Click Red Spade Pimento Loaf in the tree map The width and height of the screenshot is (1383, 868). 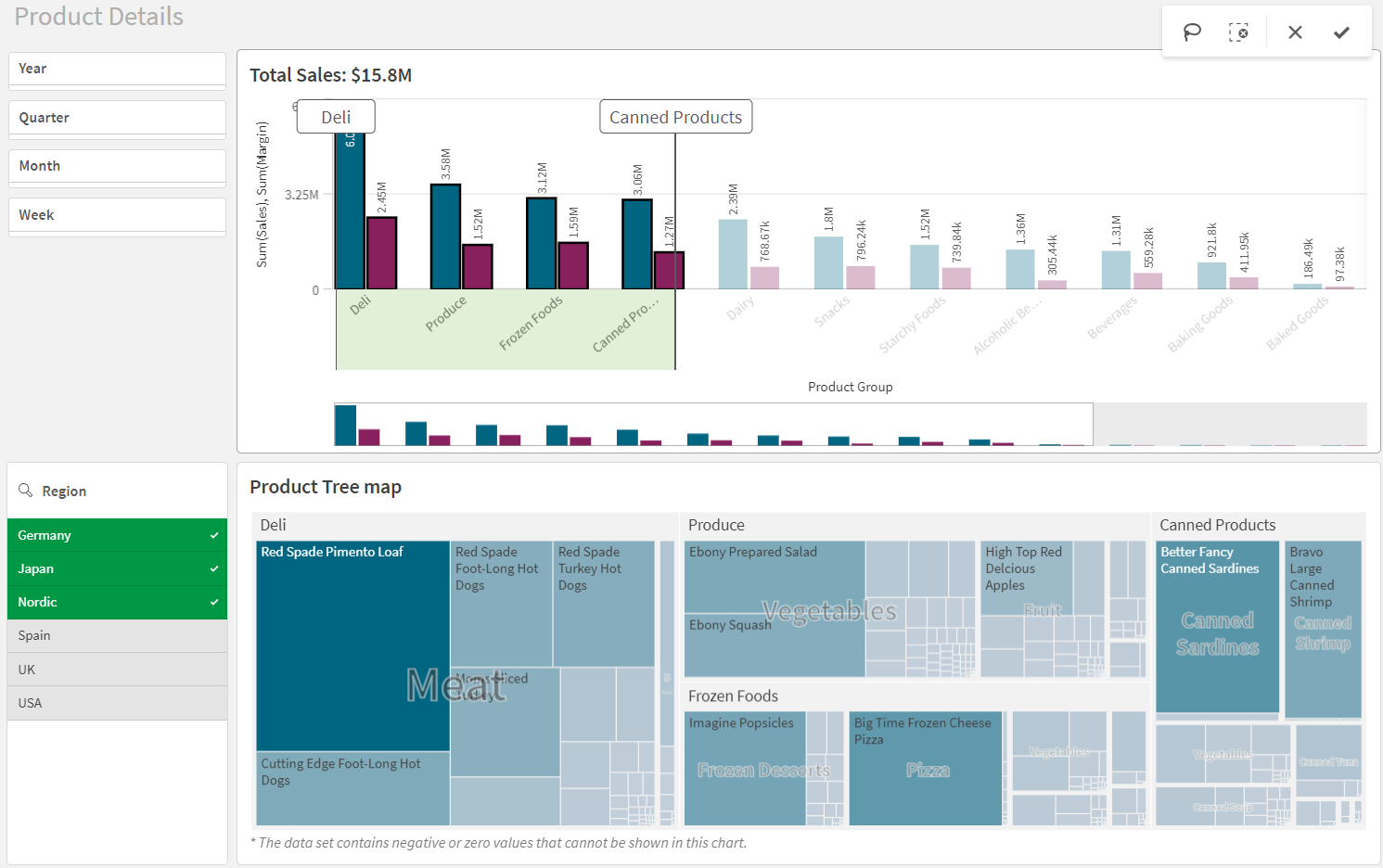(x=352, y=645)
